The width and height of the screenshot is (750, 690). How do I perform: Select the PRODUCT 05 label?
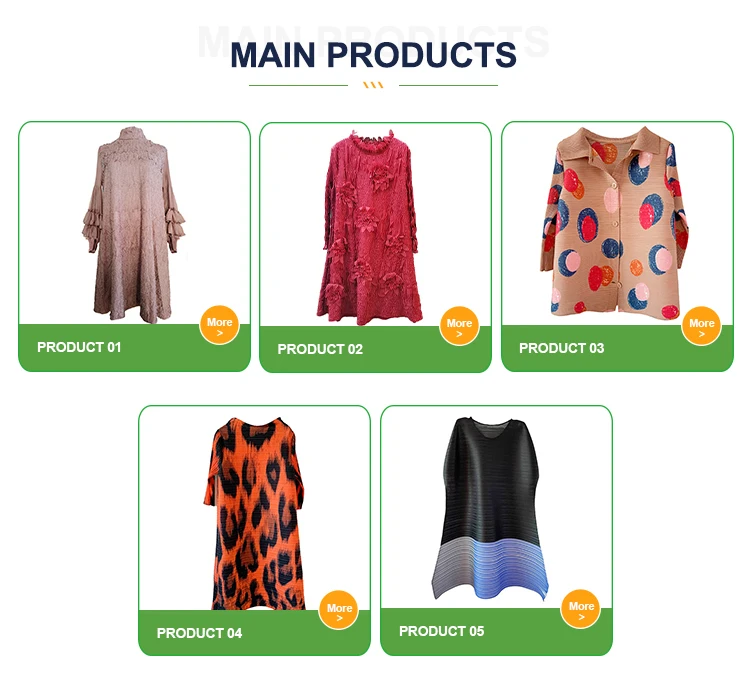click(441, 631)
